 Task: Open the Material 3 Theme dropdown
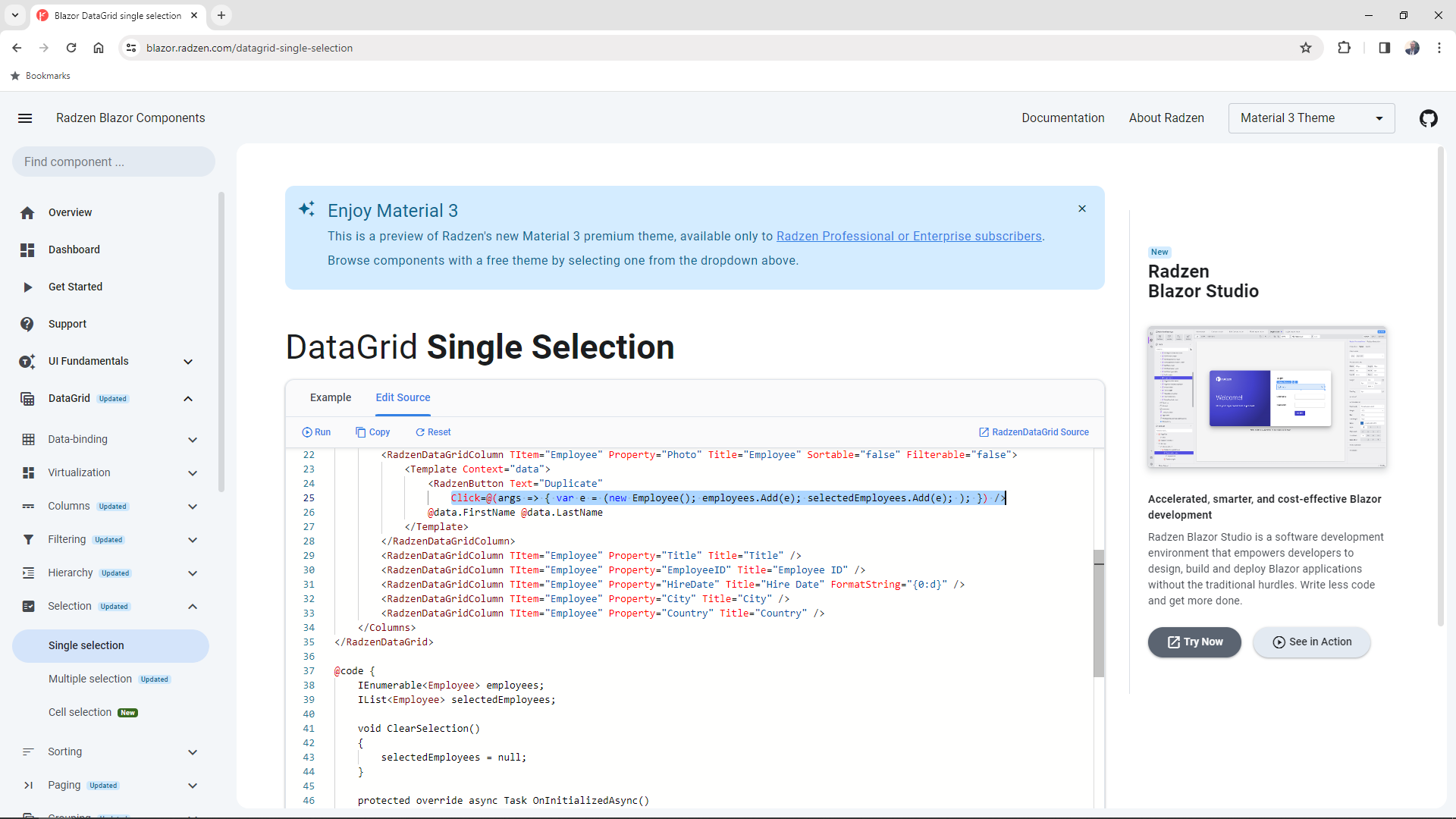pyautogui.click(x=1311, y=118)
